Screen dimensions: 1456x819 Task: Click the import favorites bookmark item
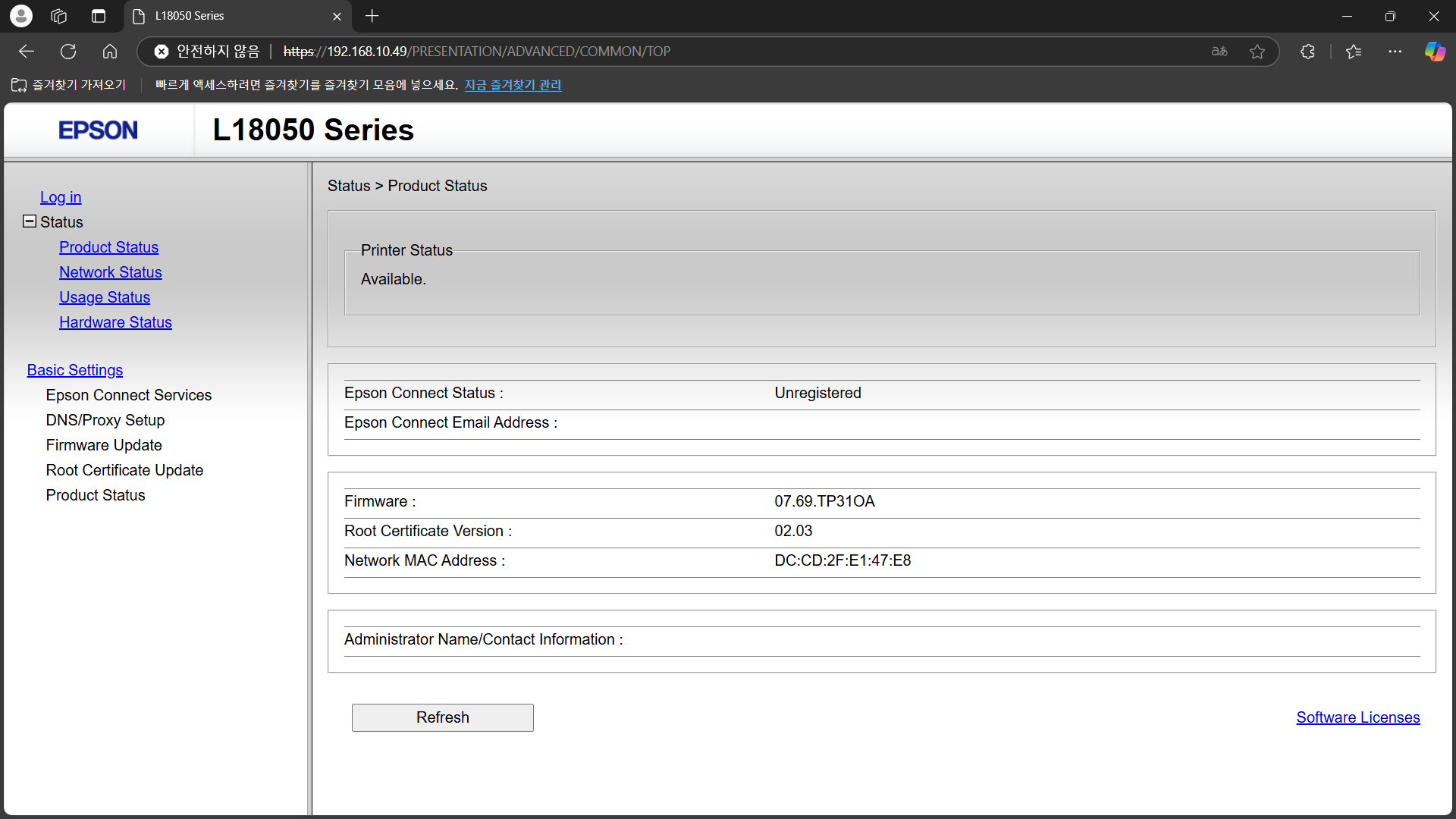[69, 85]
